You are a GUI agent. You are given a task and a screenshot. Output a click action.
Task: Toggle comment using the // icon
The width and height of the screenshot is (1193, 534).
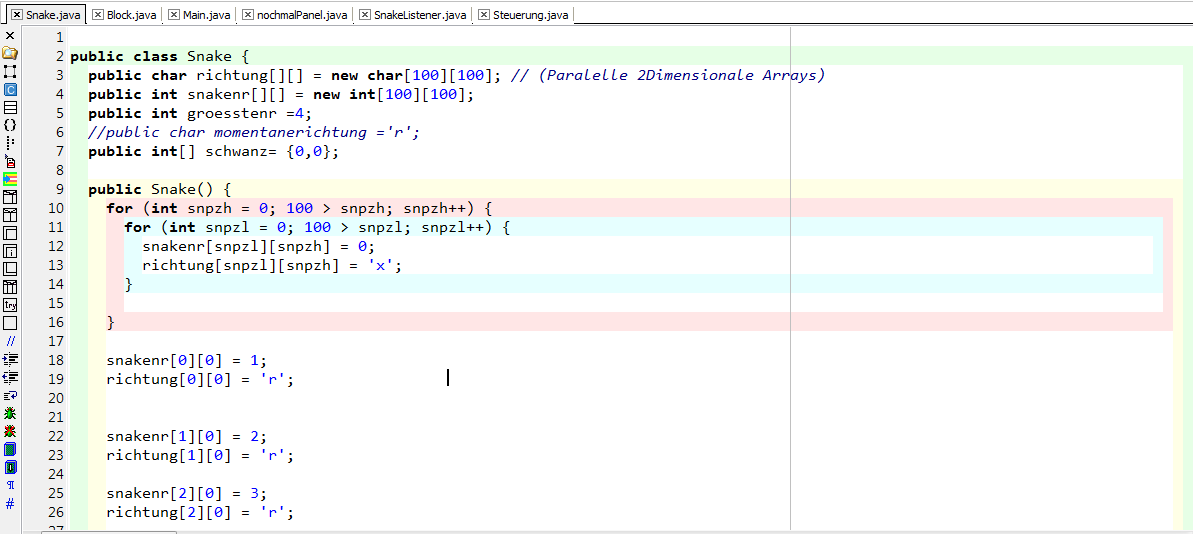coord(10,341)
